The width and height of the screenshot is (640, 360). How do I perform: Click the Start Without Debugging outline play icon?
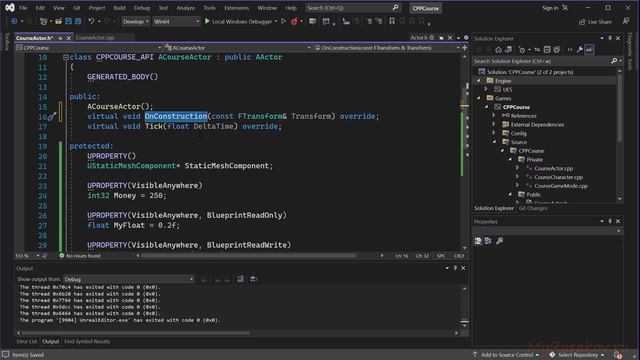(283, 21)
